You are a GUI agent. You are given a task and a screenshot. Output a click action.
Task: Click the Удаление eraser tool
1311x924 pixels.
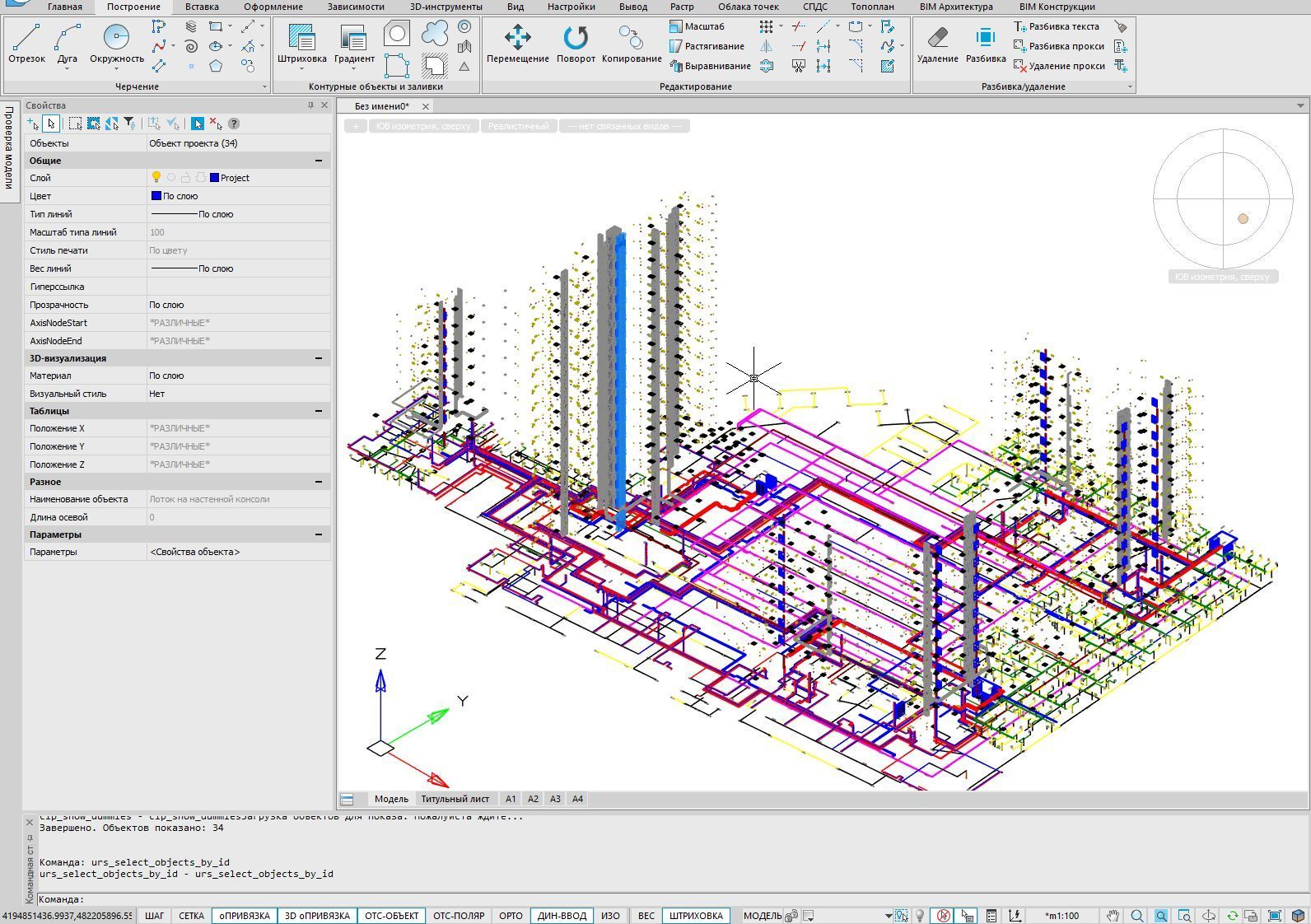[x=937, y=43]
